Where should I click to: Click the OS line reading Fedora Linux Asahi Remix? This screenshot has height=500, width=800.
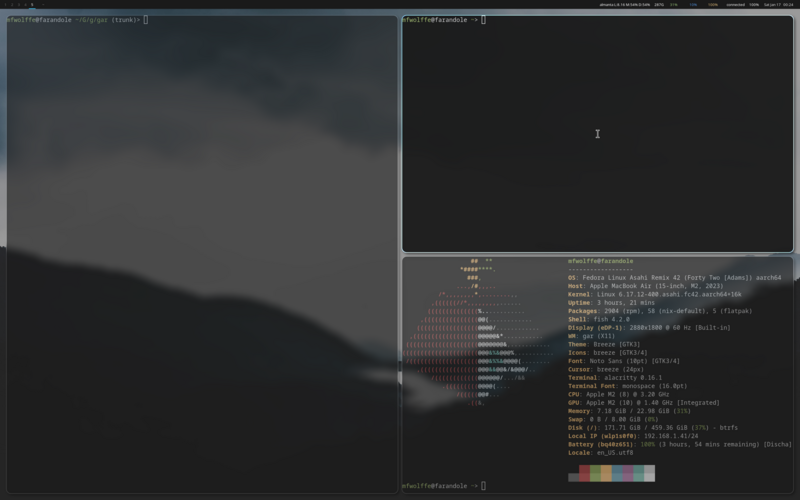(674, 278)
